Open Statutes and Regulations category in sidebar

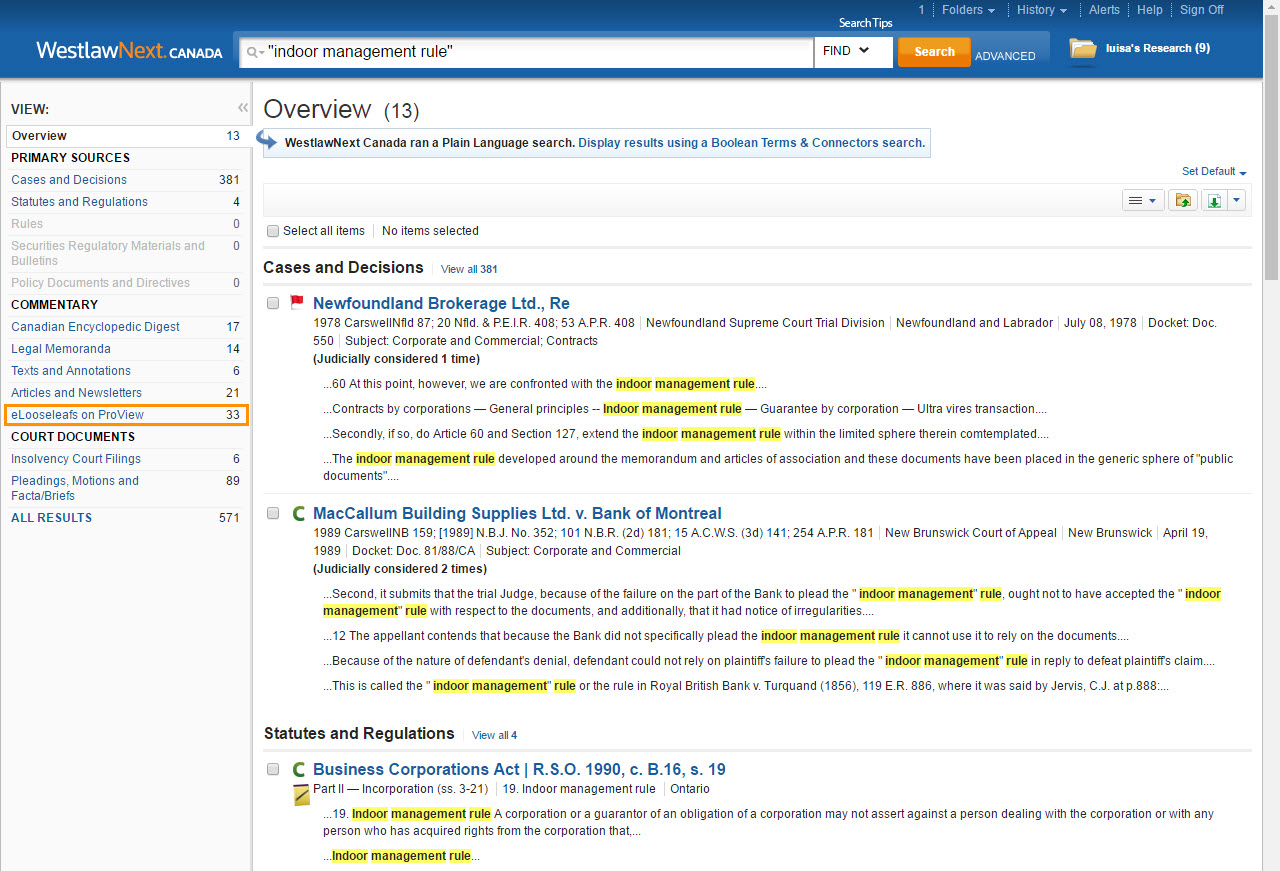(79, 202)
